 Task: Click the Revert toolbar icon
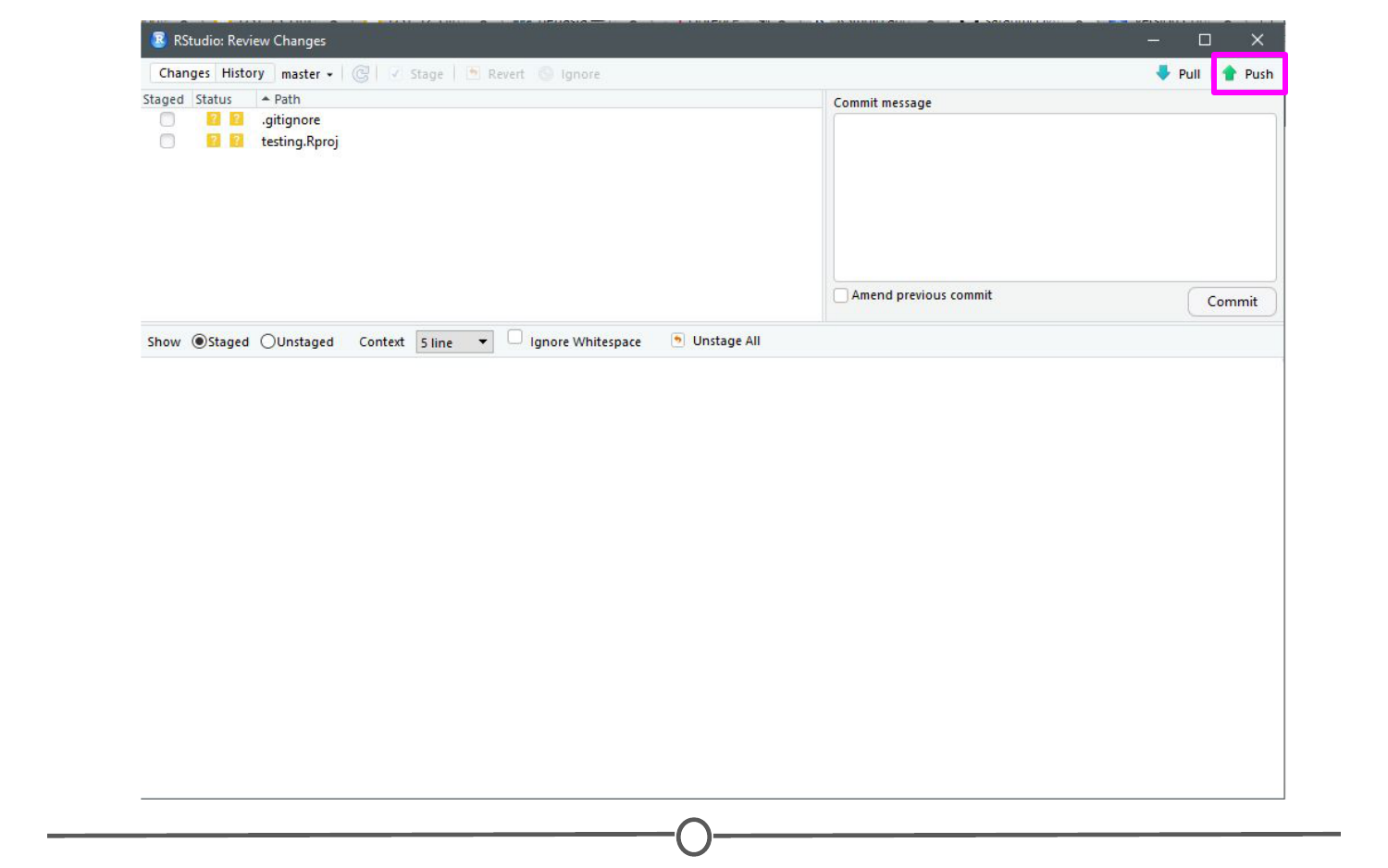(473, 74)
